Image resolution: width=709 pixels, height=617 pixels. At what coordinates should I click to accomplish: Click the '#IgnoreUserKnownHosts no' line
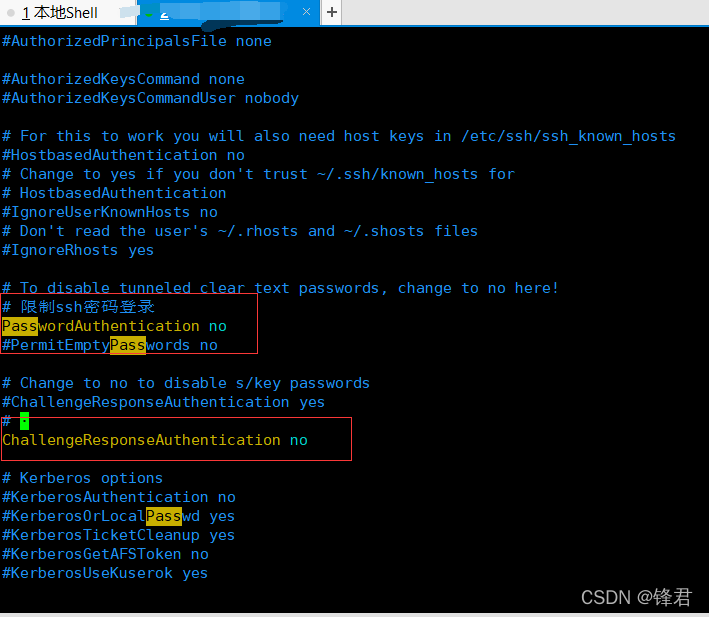pyautogui.click(x=110, y=212)
